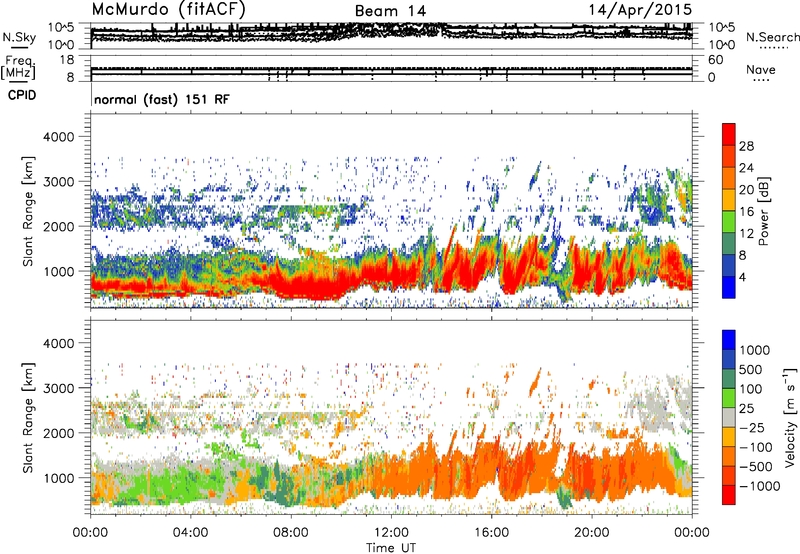Click the 60 tick on Nave axis
This screenshot has width=800, height=554.
coord(715,60)
